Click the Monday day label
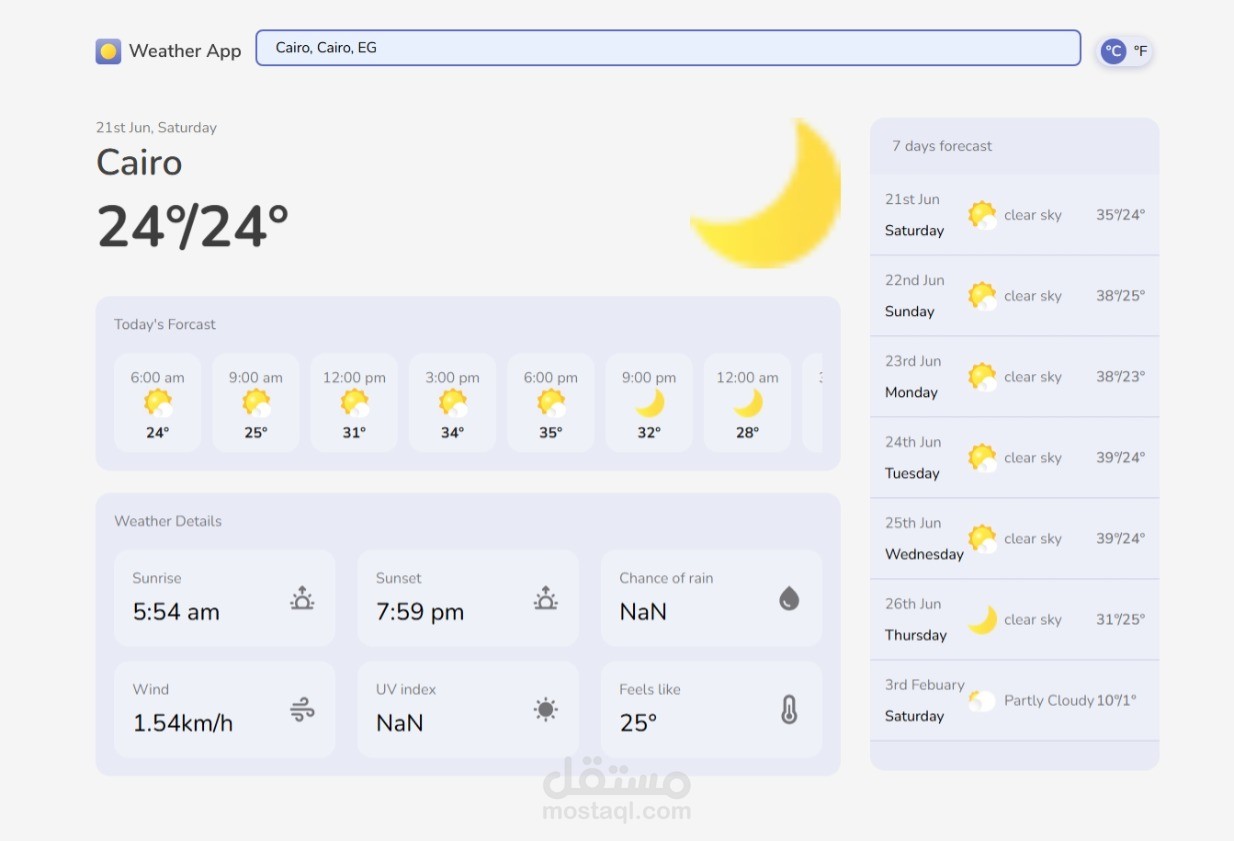Screen dimensions: 1234x841 tap(911, 393)
